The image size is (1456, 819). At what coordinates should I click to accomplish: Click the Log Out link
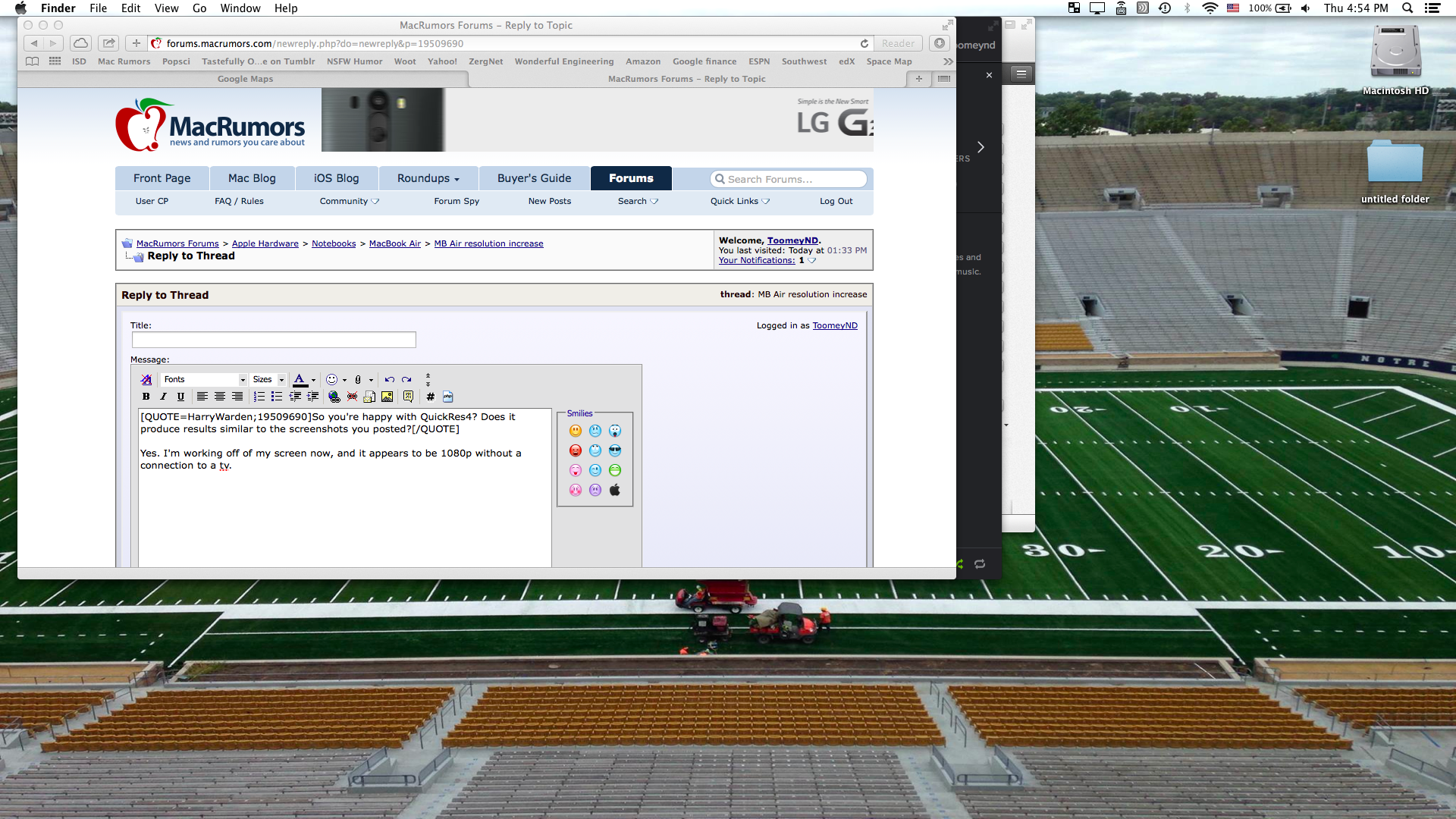click(x=836, y=201)
